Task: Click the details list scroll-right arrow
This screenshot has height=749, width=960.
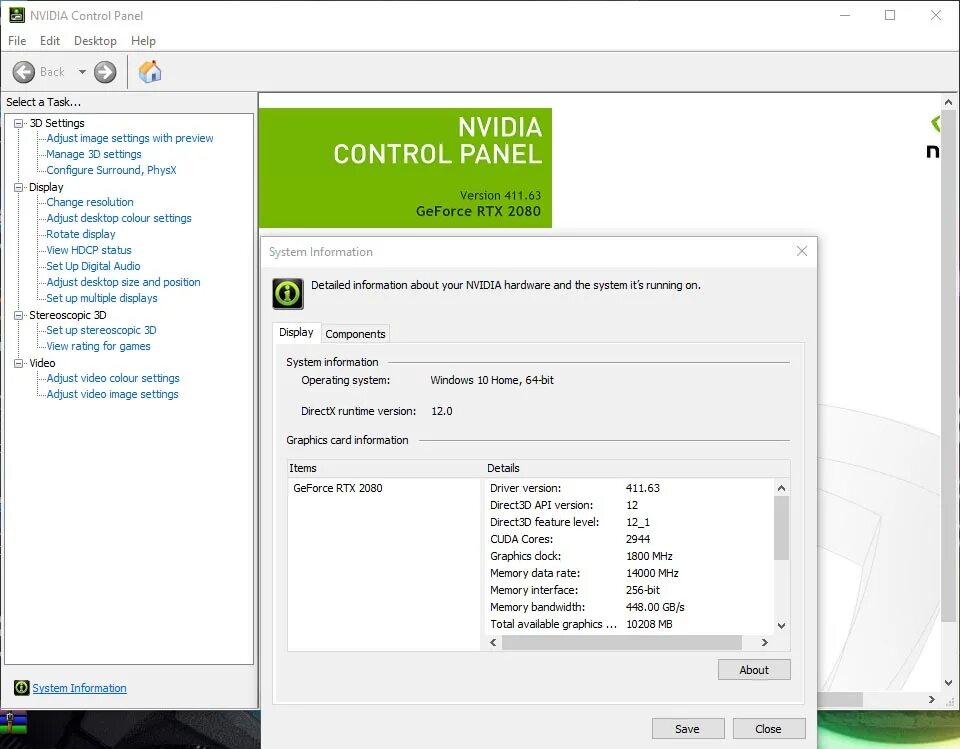Action: pyautogui.click(x=765, y=642)
